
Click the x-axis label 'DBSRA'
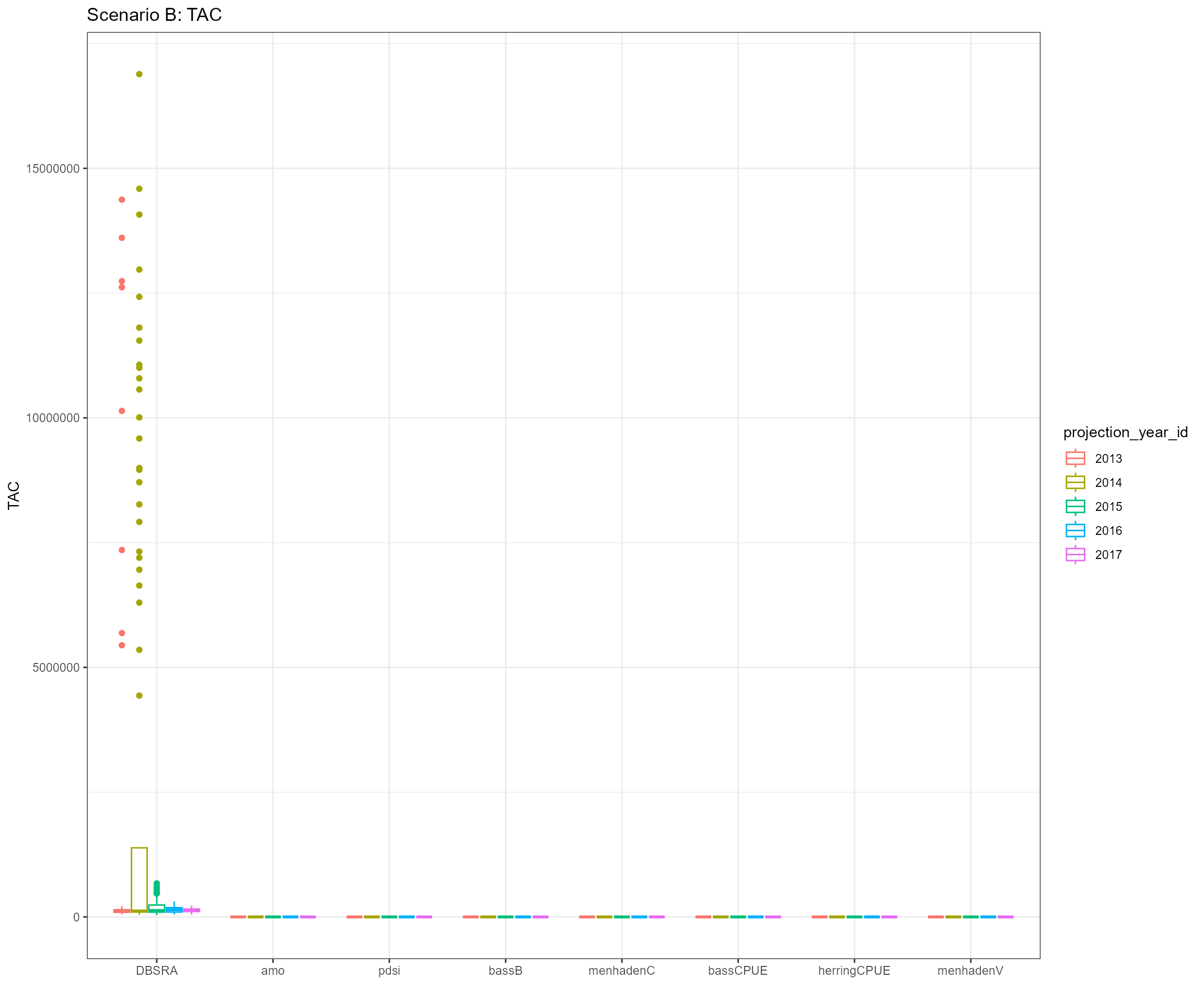[x=157, y=971]
